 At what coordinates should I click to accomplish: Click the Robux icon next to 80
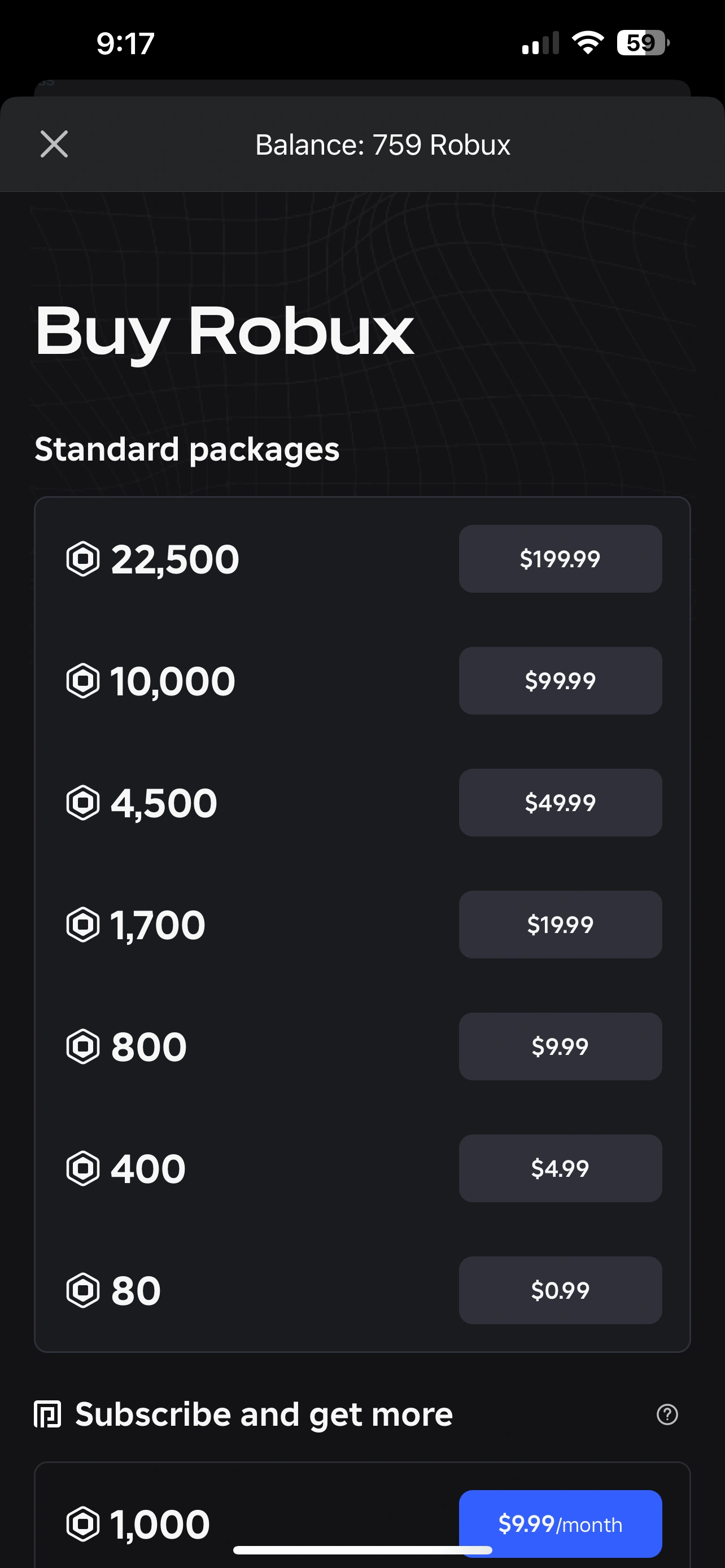(83, 1290)
